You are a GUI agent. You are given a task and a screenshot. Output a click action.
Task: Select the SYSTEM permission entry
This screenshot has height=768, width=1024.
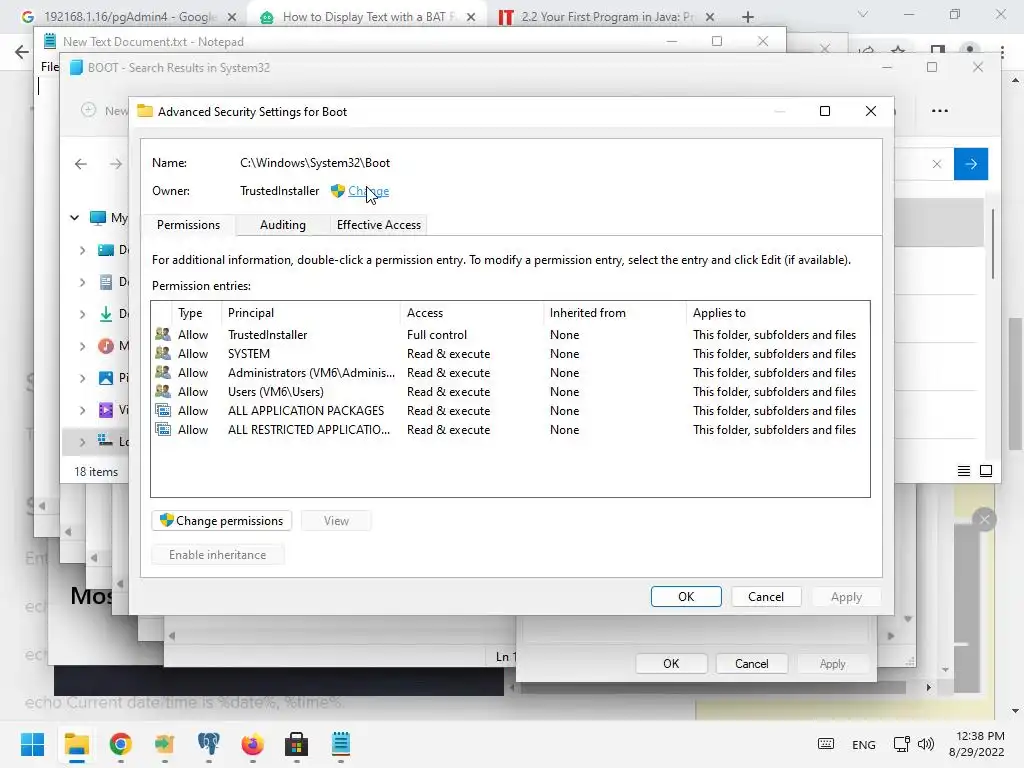click(510, 353)
